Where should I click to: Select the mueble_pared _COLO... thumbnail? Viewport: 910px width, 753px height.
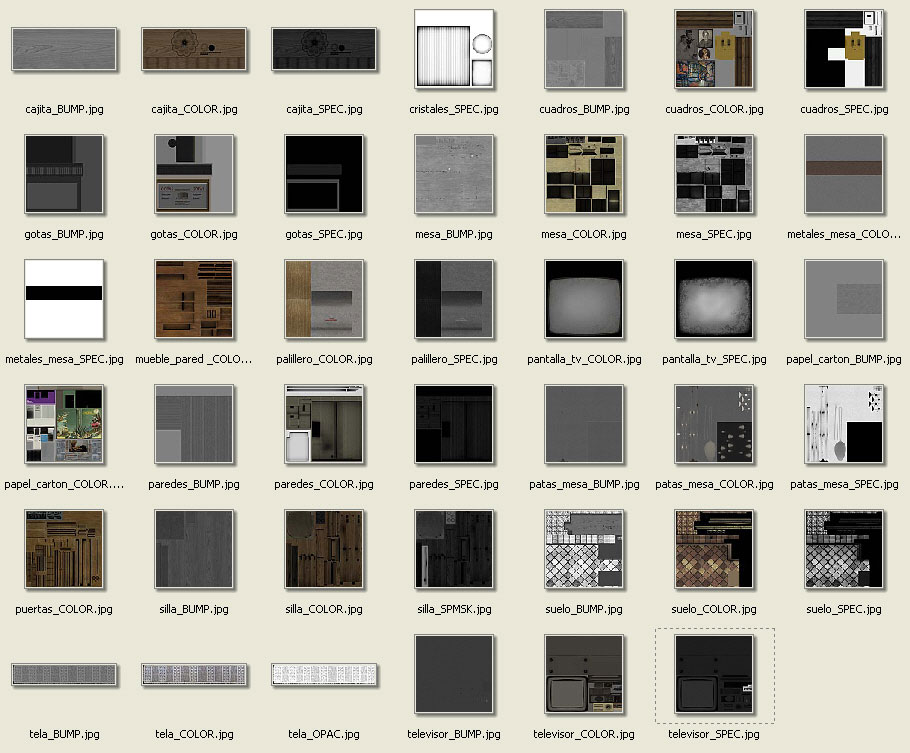(194, 299)
